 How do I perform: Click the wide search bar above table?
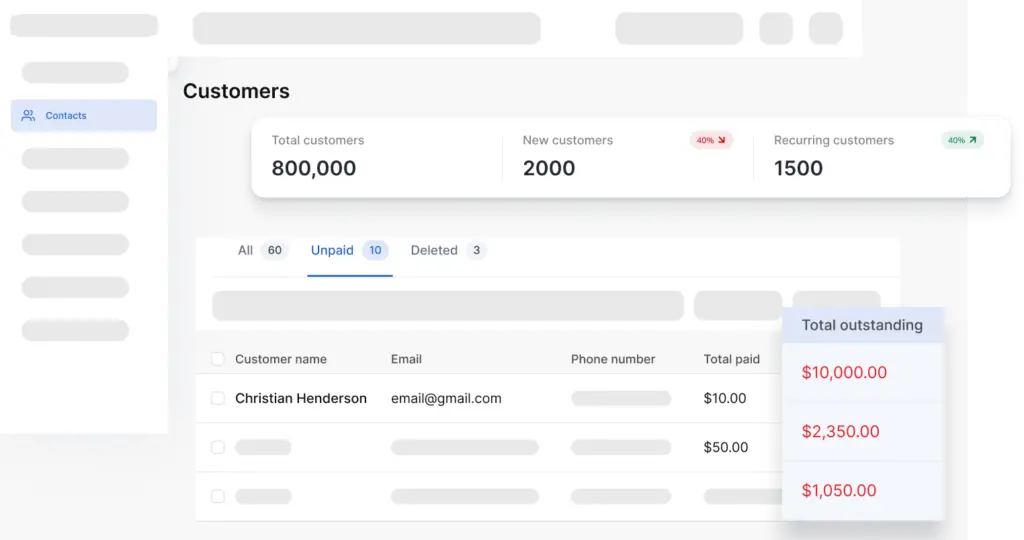point(448,306)
